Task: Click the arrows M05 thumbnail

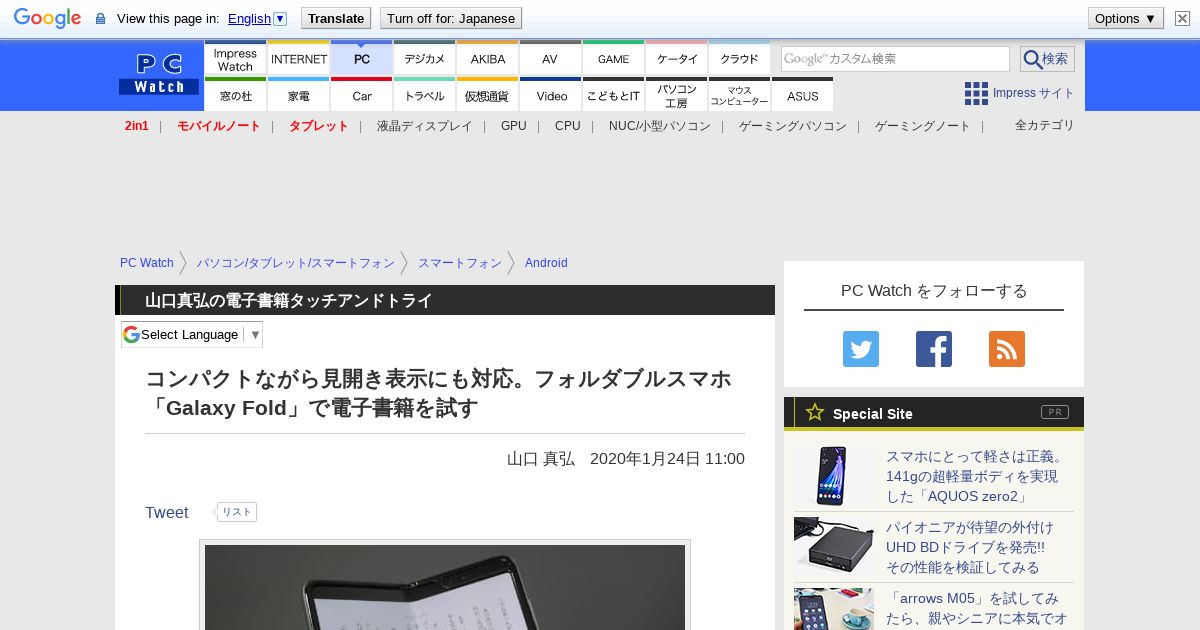Action: pyautogui.click(x=834, y=609)
